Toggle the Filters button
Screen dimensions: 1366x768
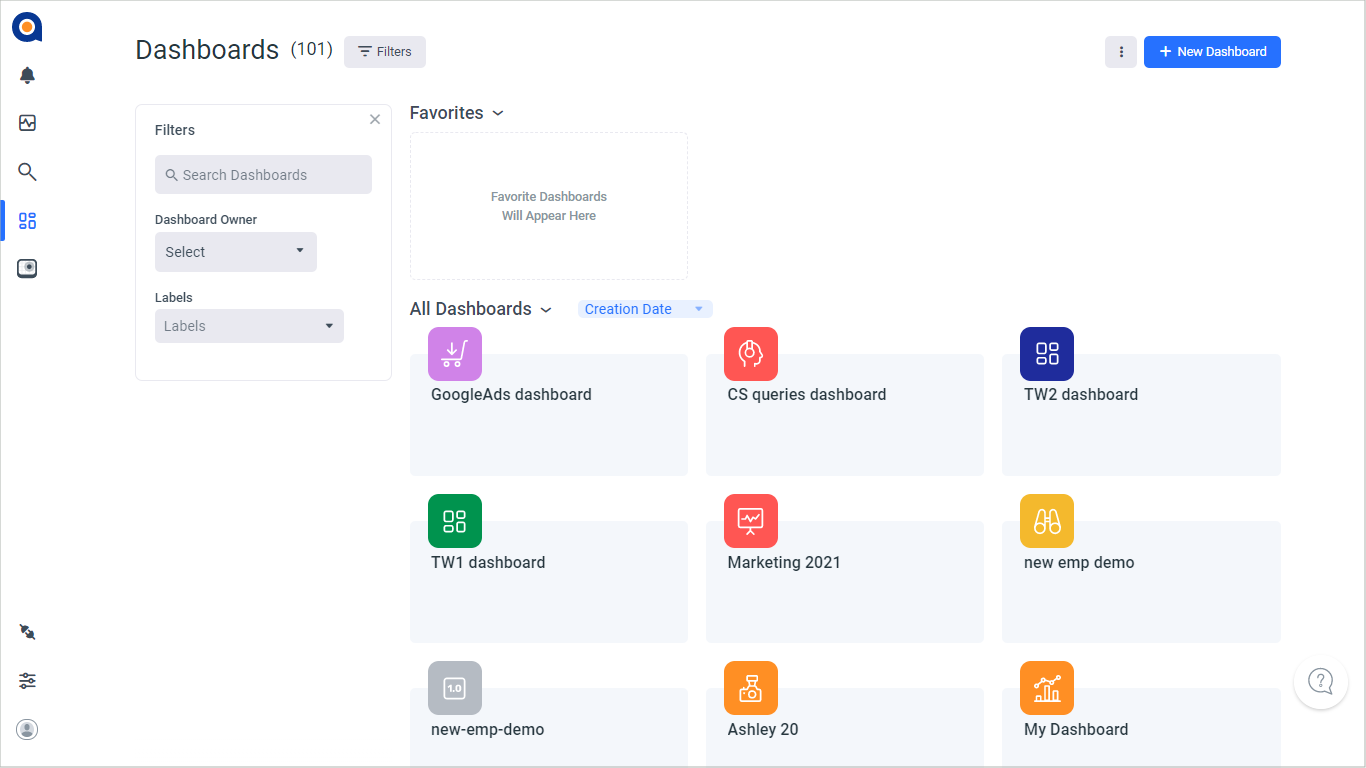click(385, 52)
